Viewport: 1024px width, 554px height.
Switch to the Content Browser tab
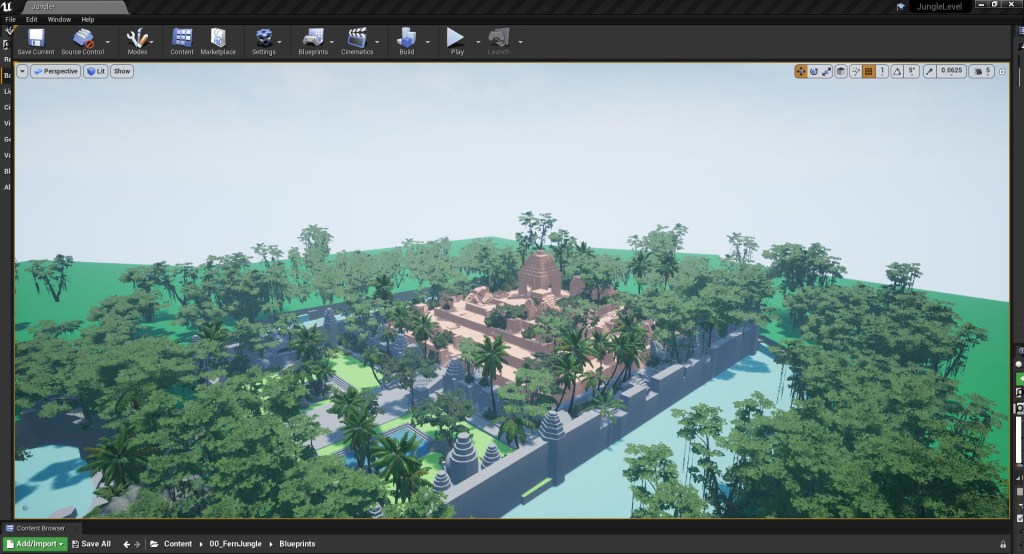pyautogui.click(x=40, y=528)
